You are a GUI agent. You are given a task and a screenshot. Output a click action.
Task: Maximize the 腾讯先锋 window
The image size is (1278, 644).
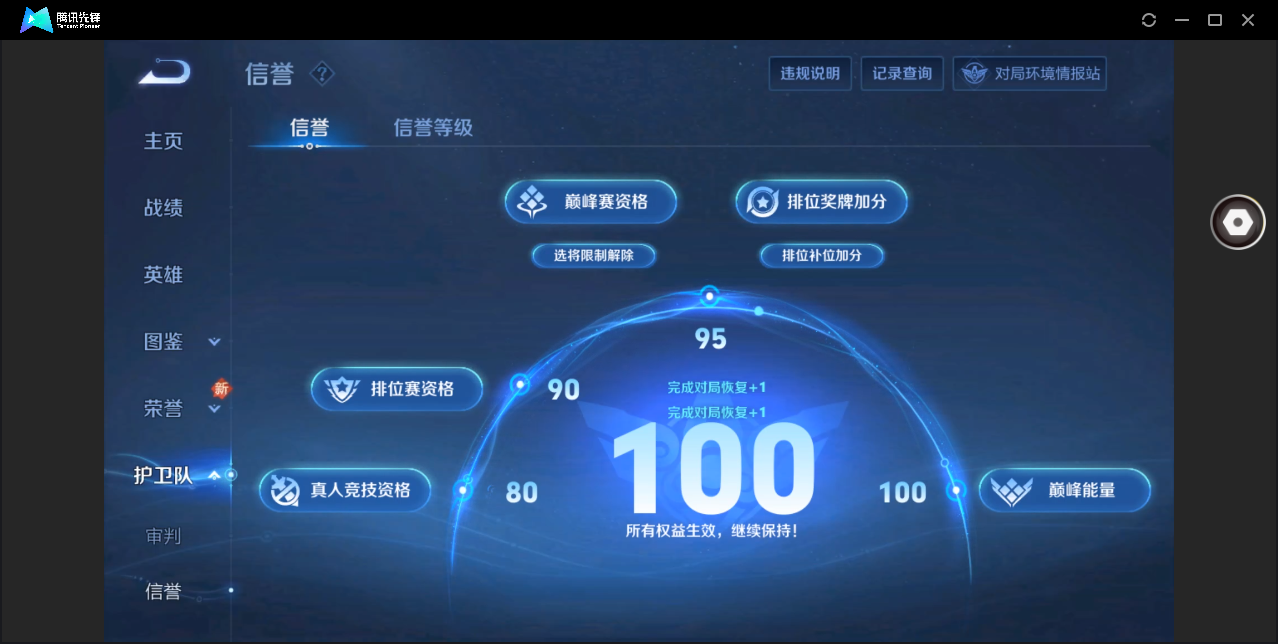coord(1215,20)
